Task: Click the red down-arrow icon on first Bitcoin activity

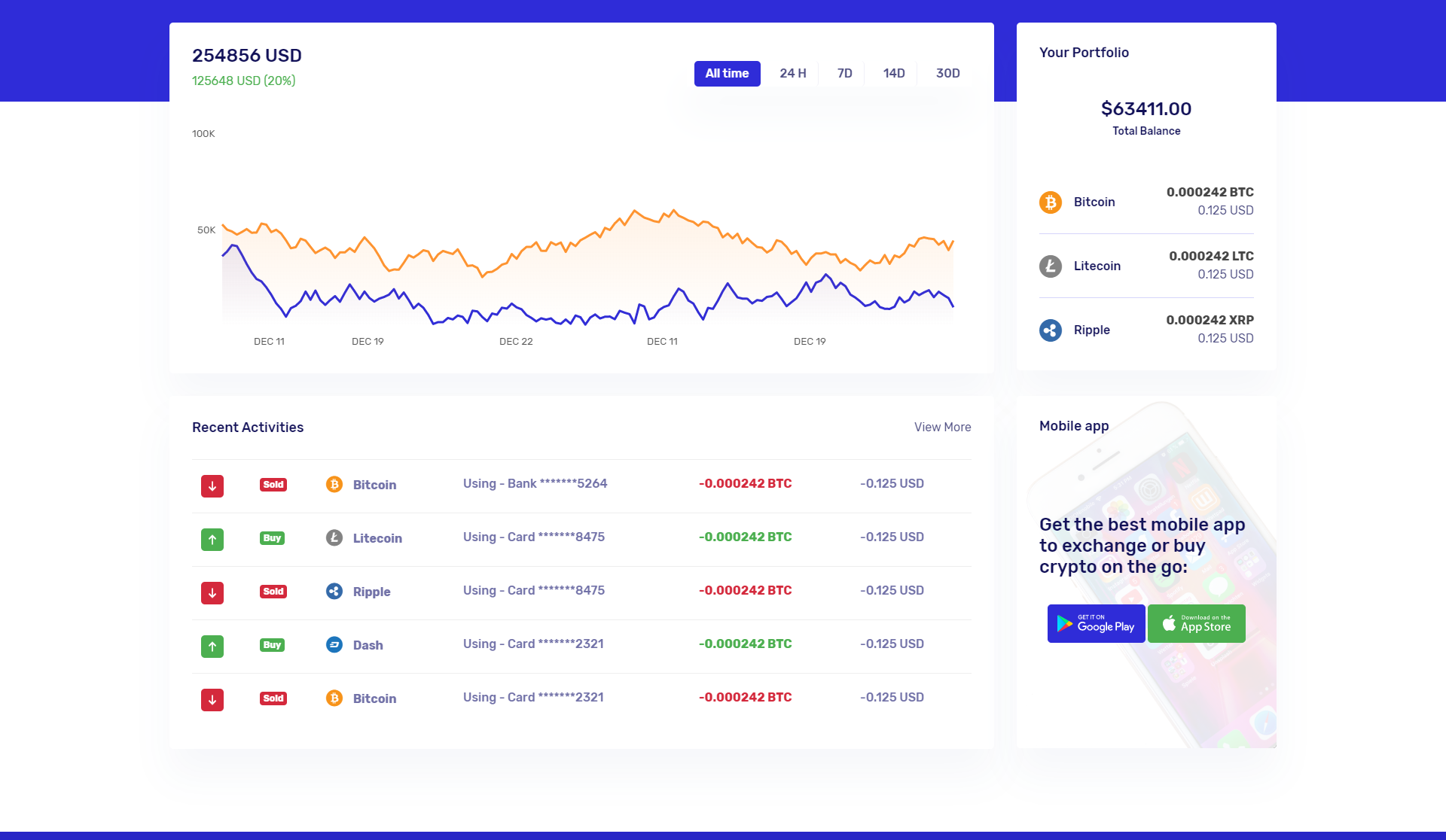Action: pyautogui.click(x=212, y=486)
